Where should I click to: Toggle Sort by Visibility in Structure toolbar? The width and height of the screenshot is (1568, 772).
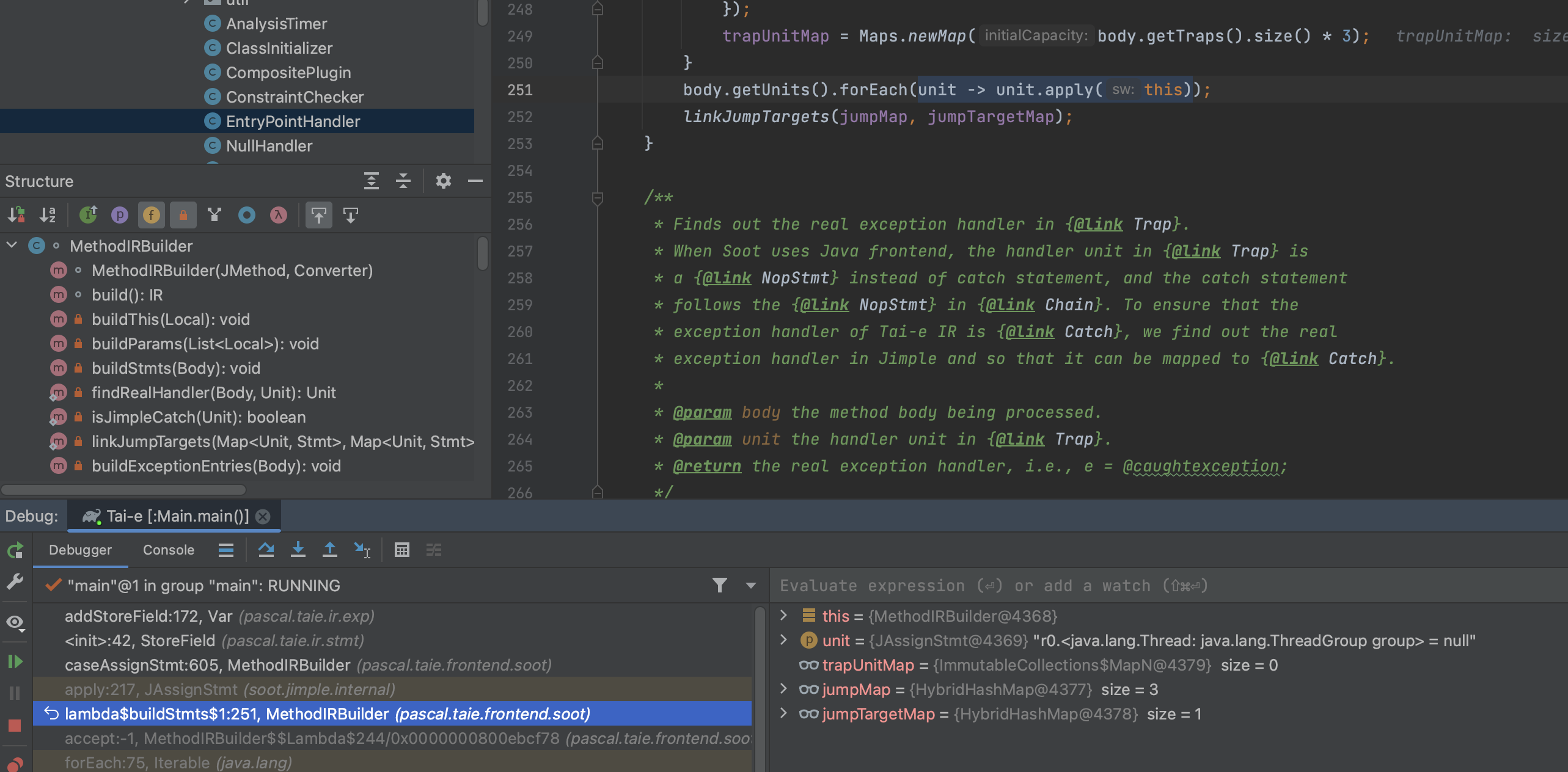tap(16, 215)
